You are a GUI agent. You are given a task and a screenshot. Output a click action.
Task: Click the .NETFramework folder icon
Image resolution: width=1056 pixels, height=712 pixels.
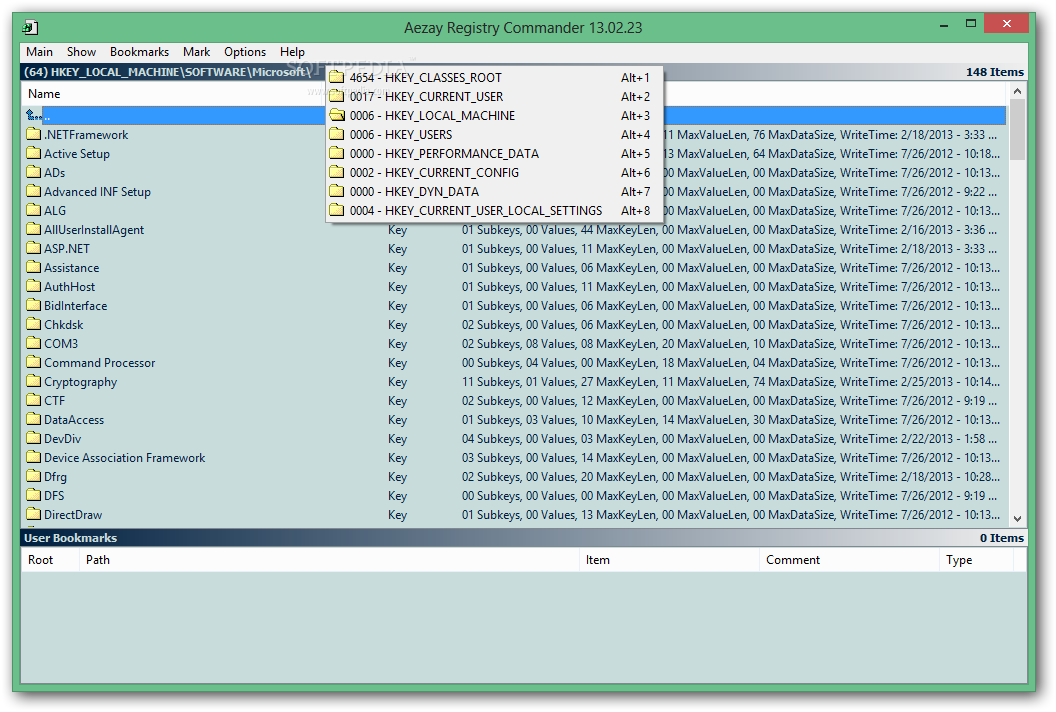coord(34,134)
